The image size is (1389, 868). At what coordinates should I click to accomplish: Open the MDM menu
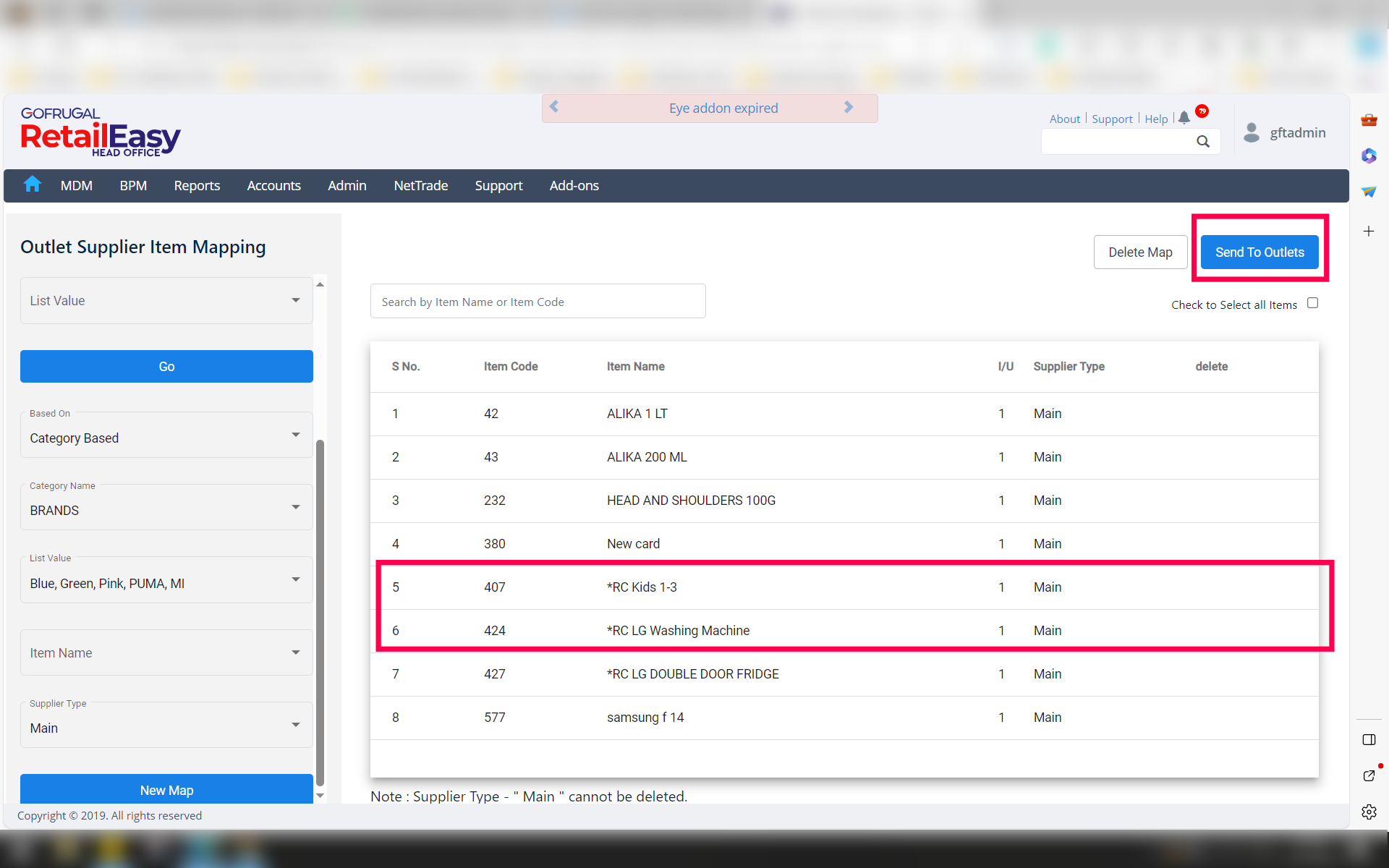click(x=76, y=186)
